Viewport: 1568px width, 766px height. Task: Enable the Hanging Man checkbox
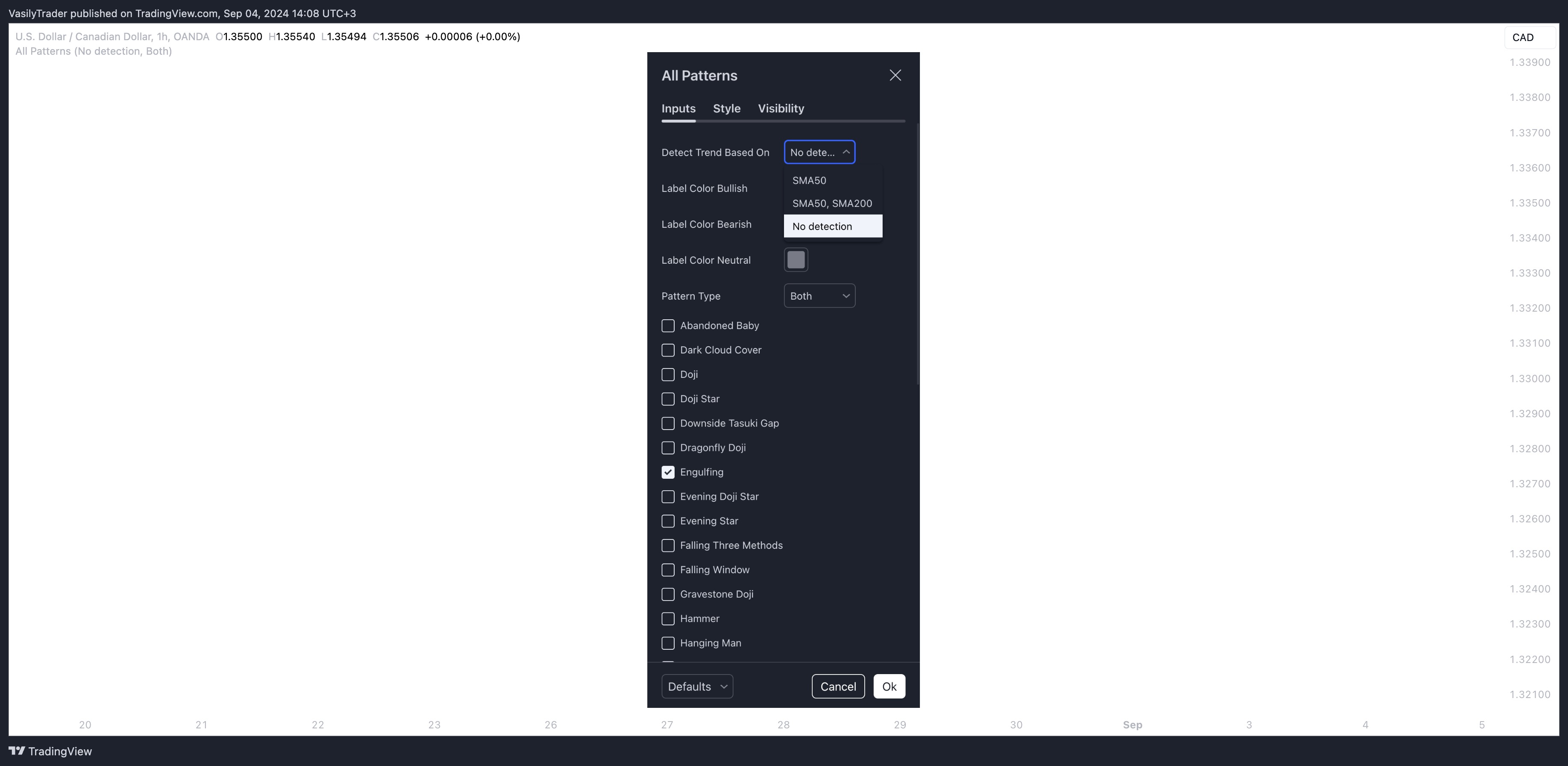coord(668,643)
